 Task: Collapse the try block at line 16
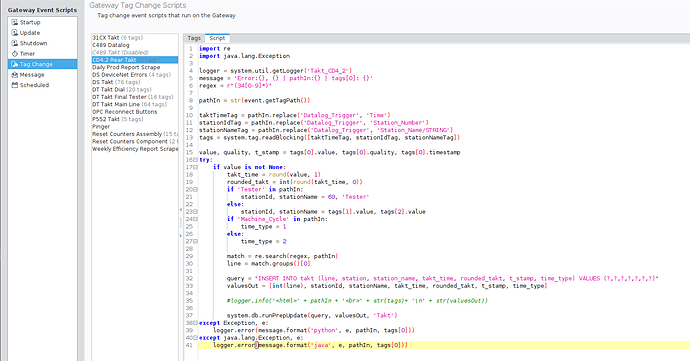[196, 160]
